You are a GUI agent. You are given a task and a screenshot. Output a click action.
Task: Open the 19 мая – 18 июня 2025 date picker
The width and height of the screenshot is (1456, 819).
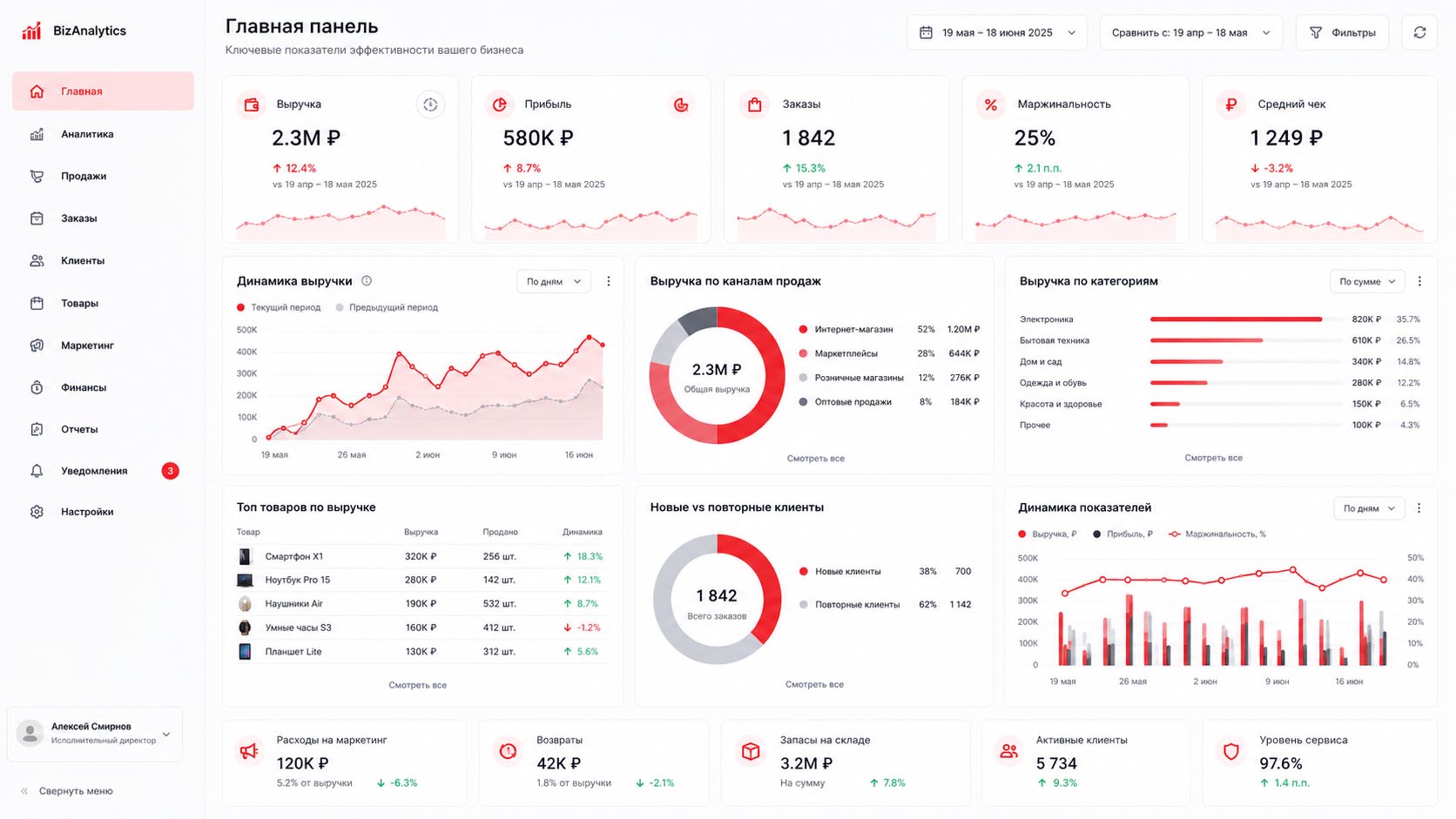(x=997, y=32)
